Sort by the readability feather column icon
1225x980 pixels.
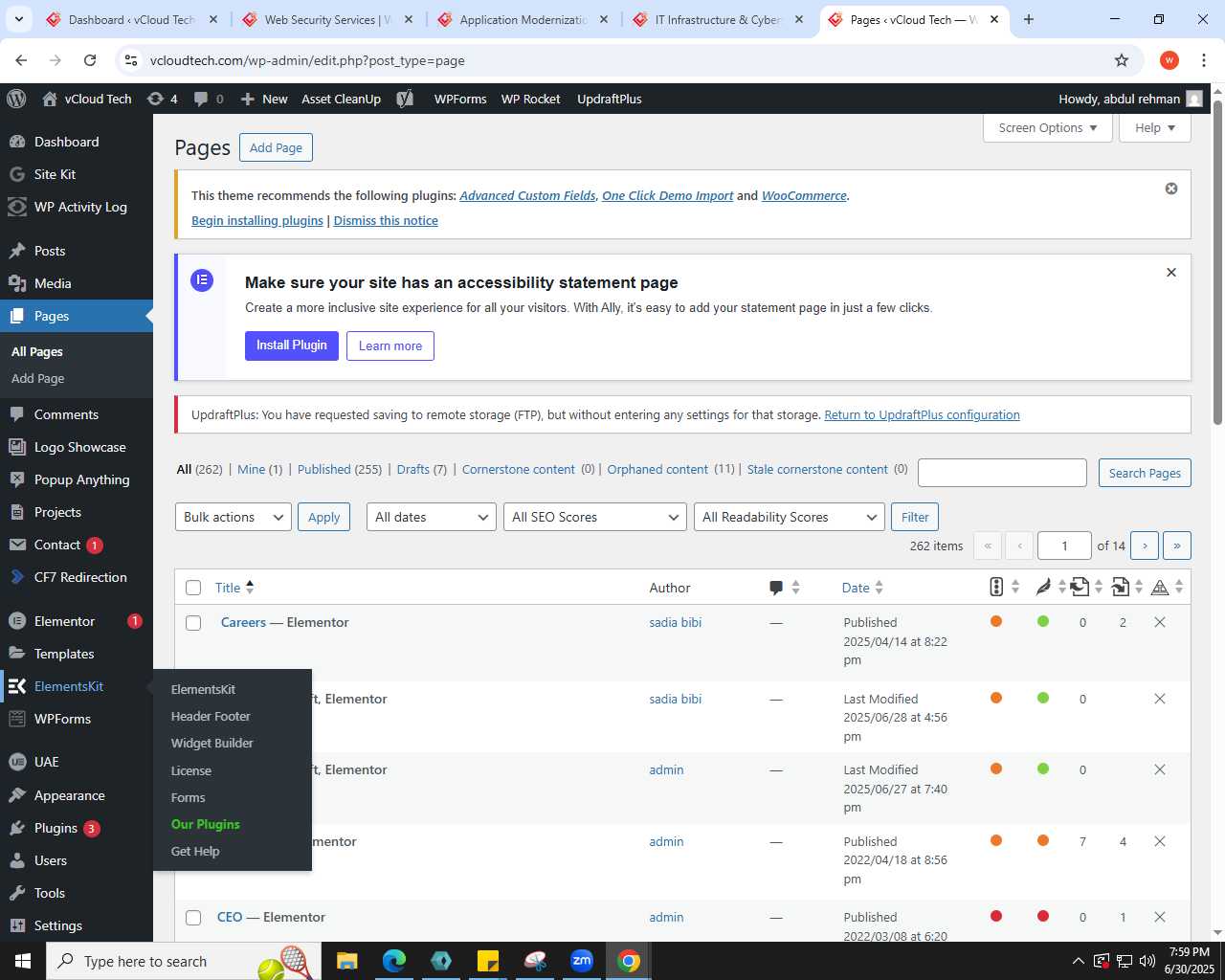[x=1043, y=587]
